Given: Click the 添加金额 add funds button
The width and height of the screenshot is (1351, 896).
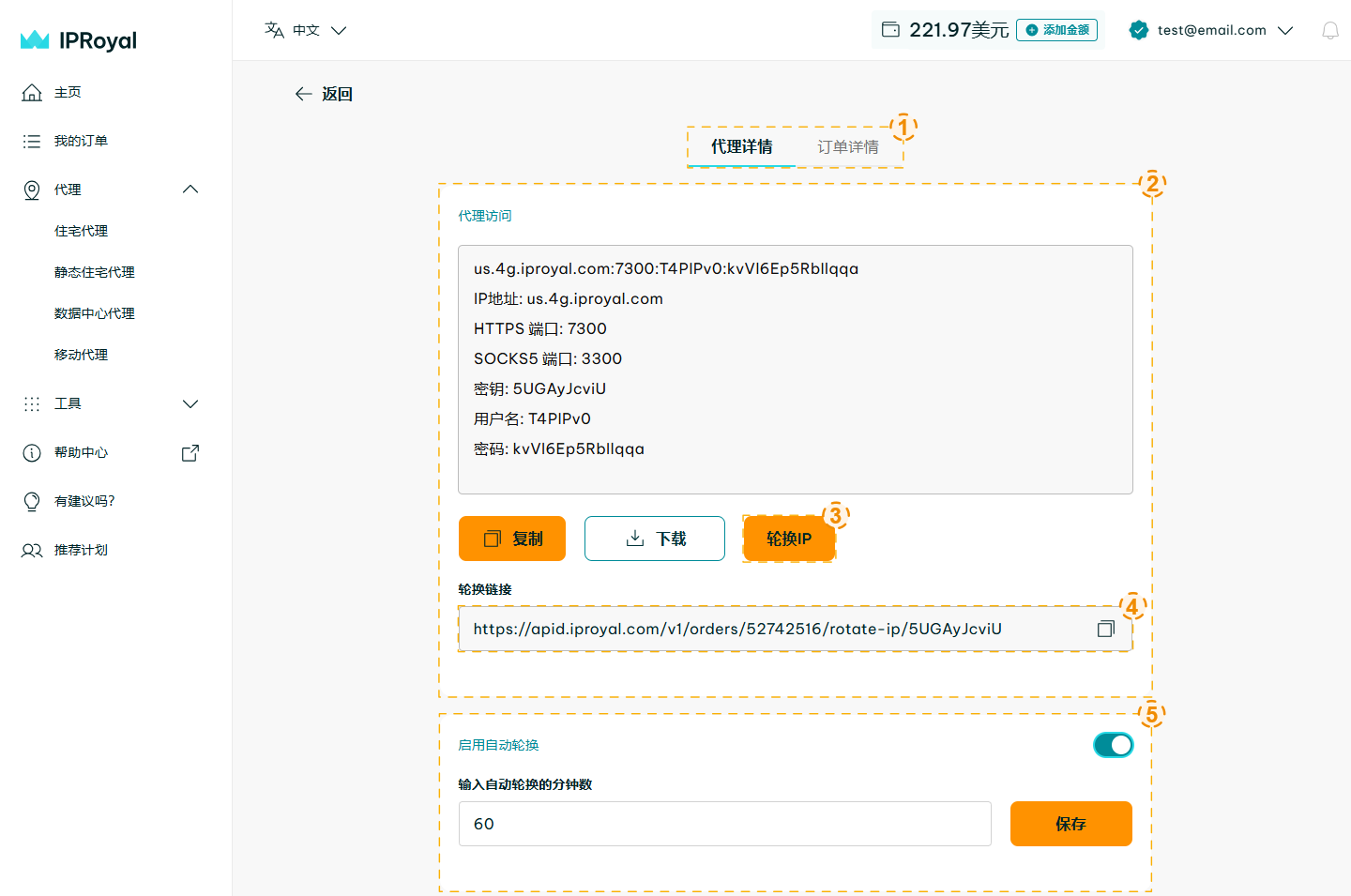Looking at the screenshot, I should point(1056,30).
